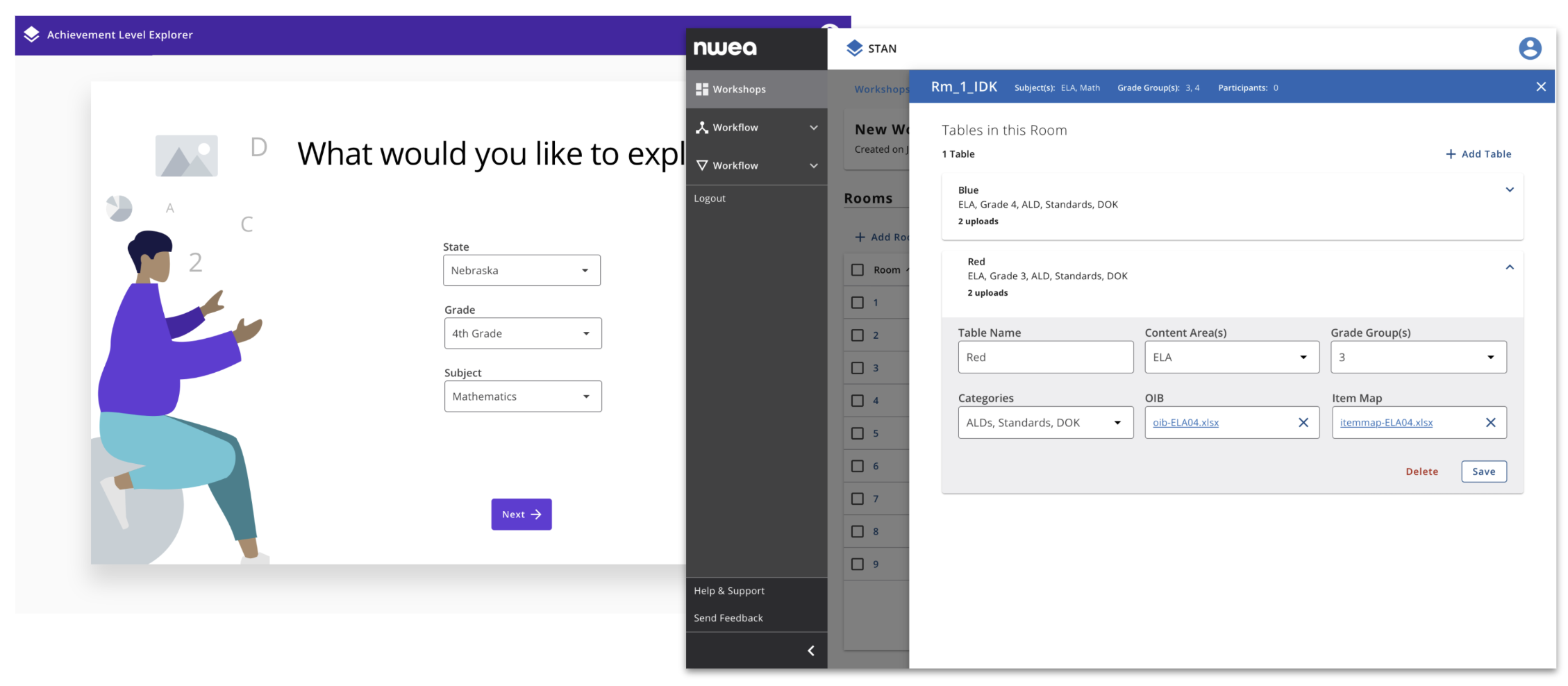Screen dimensions: 1568x686
Task: Expand the Blue table row
Action: 1509,190
